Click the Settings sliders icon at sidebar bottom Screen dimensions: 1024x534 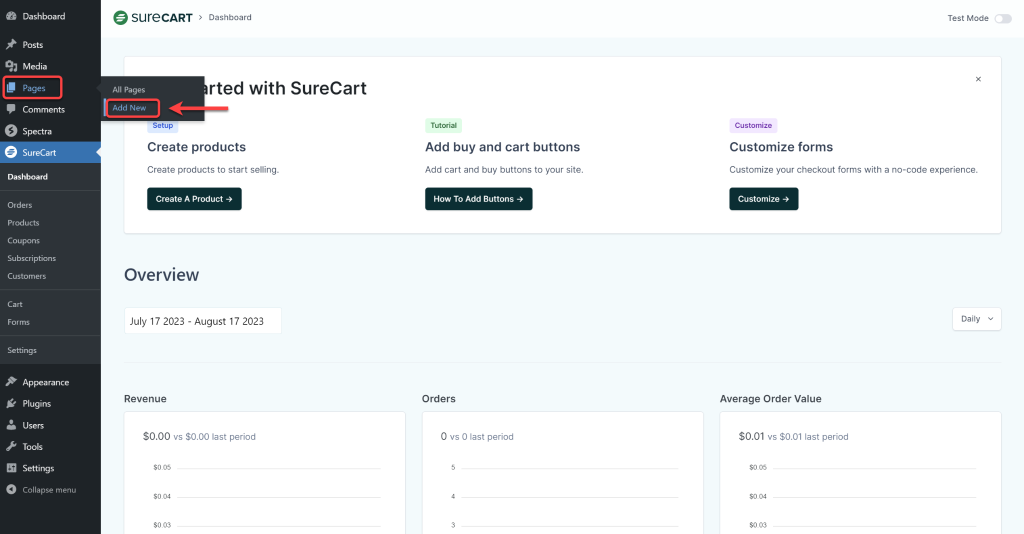11,468
